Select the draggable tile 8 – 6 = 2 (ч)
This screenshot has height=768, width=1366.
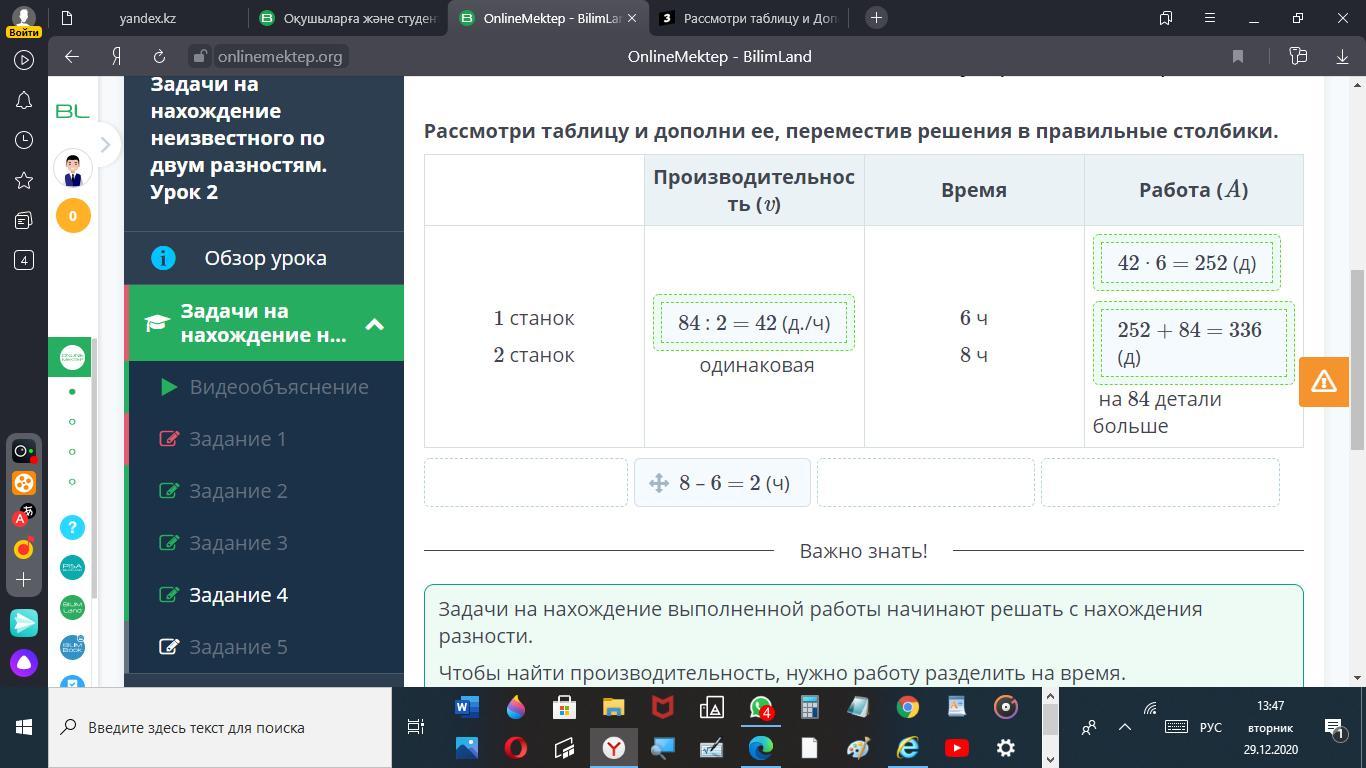722,483
